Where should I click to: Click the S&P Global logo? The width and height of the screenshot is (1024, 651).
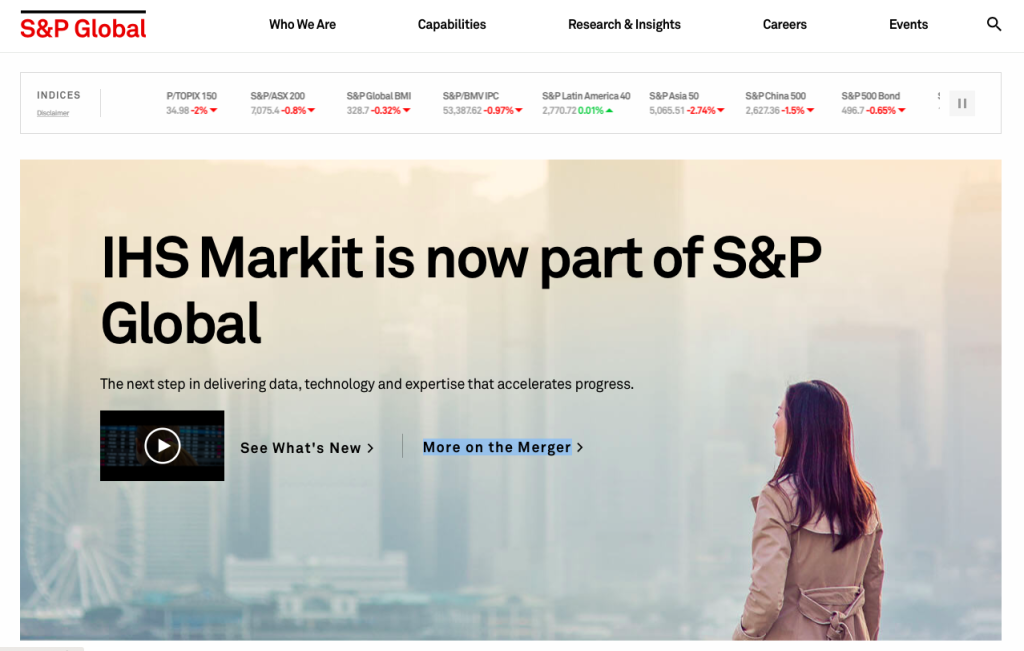tap(83, 25)
